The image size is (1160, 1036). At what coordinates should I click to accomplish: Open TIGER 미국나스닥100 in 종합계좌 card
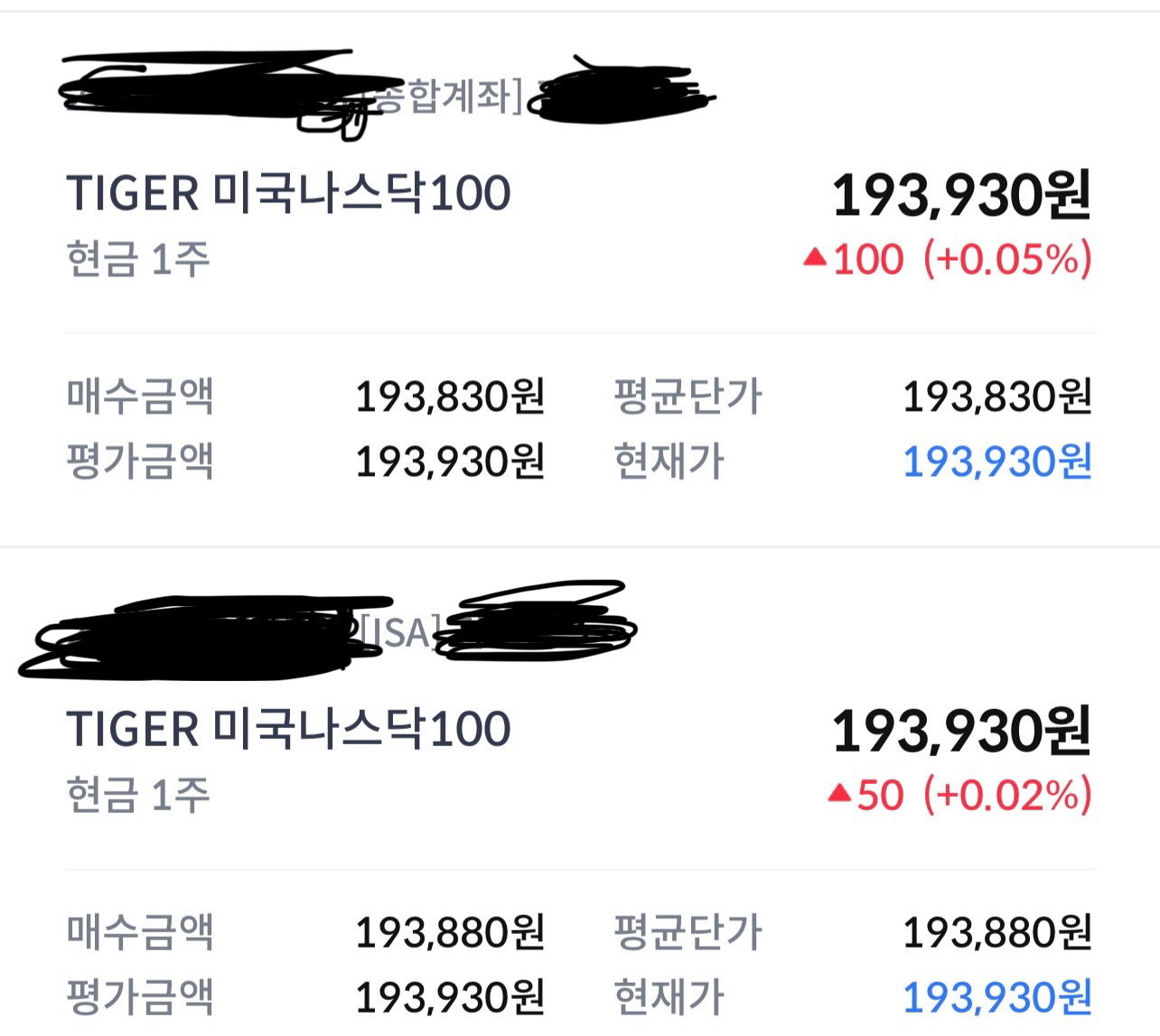click(289, 193)
